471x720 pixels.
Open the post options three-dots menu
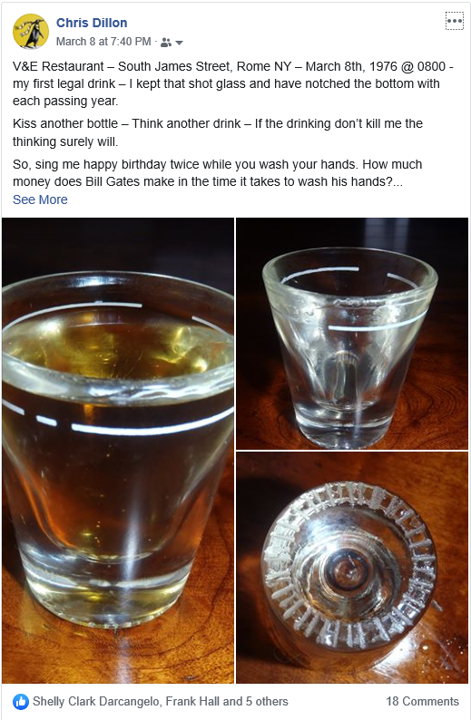454,21
